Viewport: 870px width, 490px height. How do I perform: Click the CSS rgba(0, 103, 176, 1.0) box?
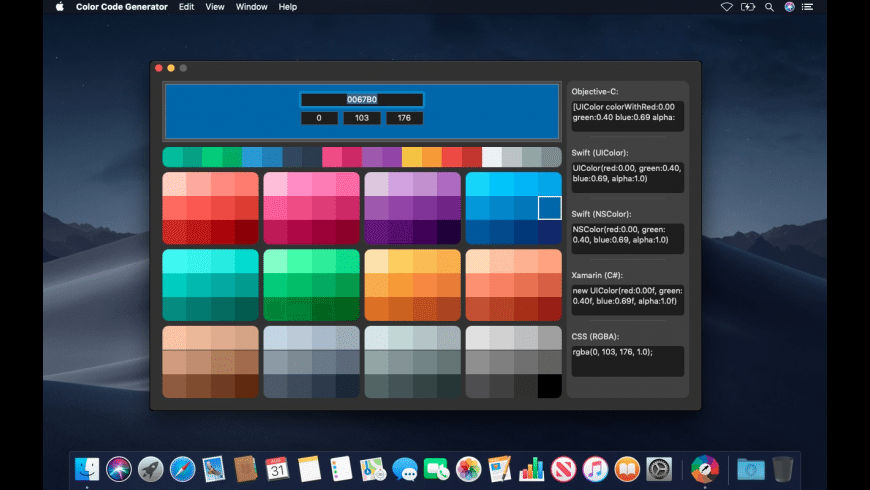[628, 361]
